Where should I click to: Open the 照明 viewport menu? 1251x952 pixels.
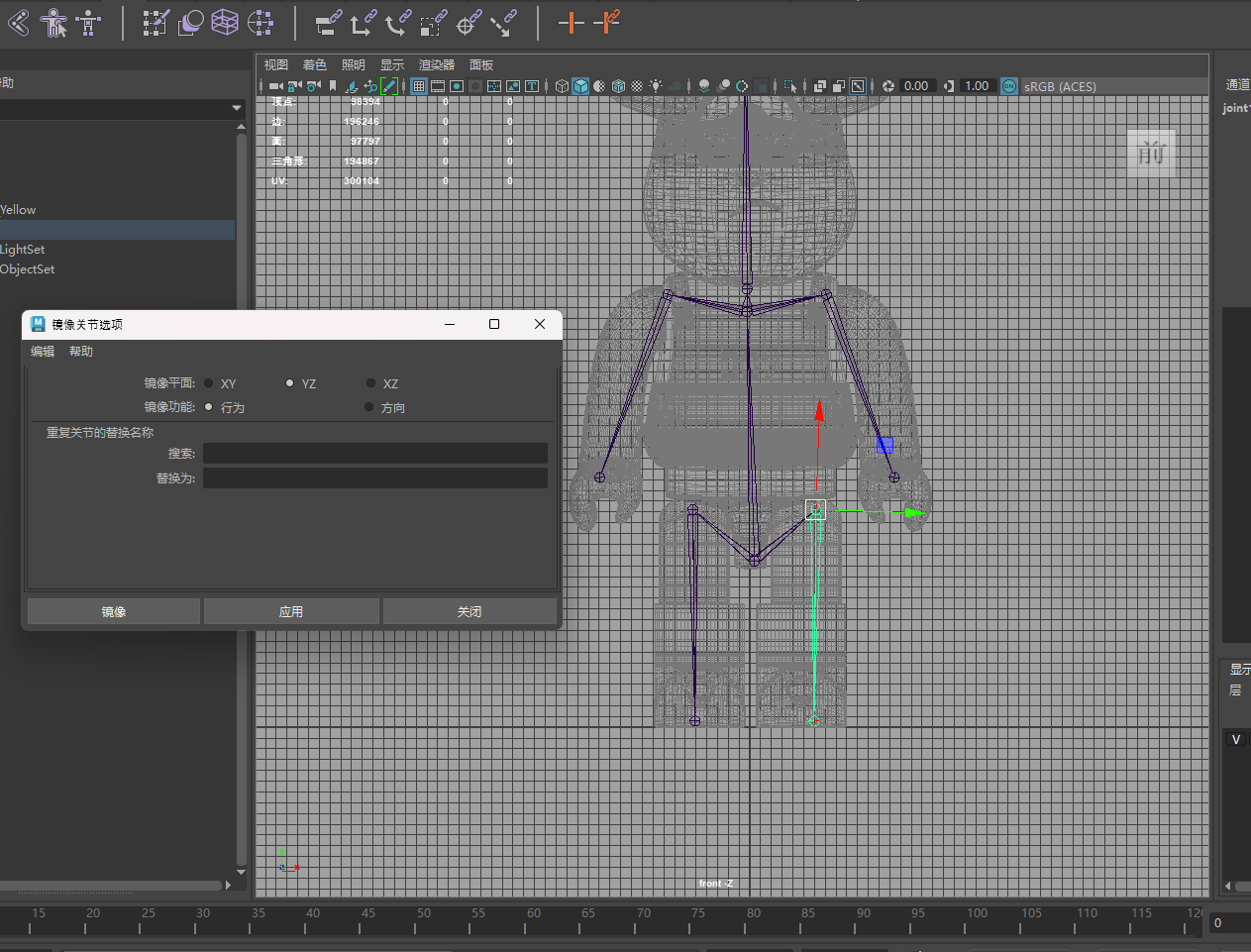(x=353, y=64)
